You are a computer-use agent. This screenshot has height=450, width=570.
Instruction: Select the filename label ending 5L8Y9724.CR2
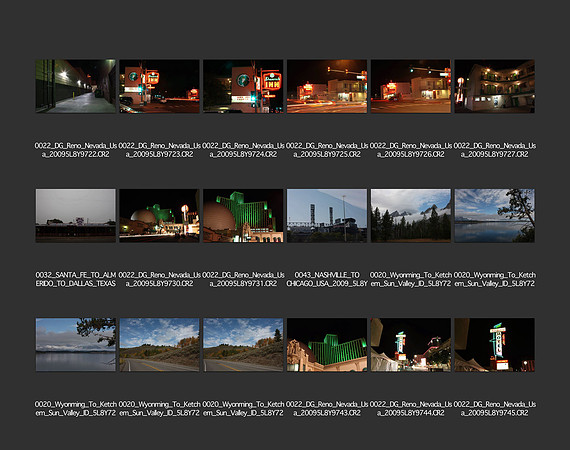(x=243, y=150)
